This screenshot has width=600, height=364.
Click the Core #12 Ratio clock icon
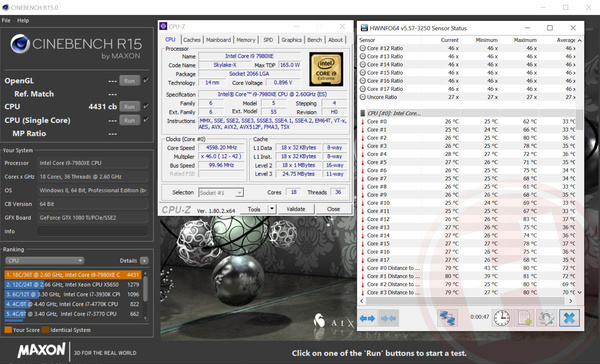(x=362, y=48)
